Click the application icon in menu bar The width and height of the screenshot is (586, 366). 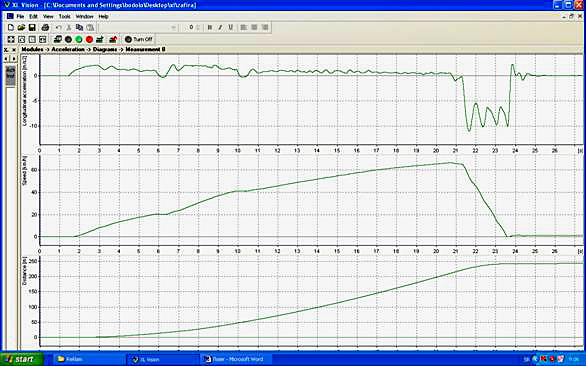(10, 16)
